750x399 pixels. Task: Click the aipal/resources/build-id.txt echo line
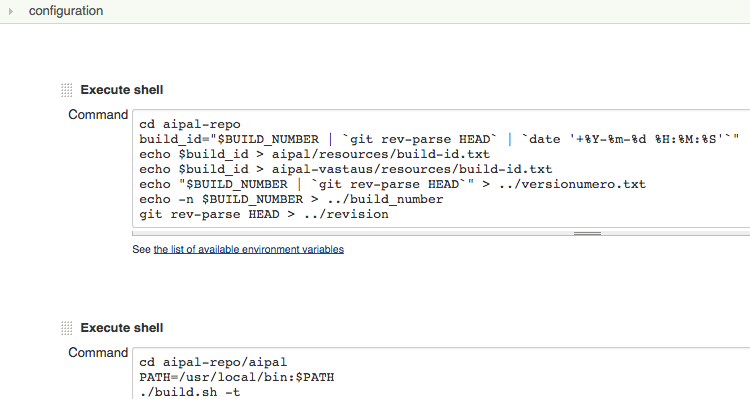click(x=314, y=154)
